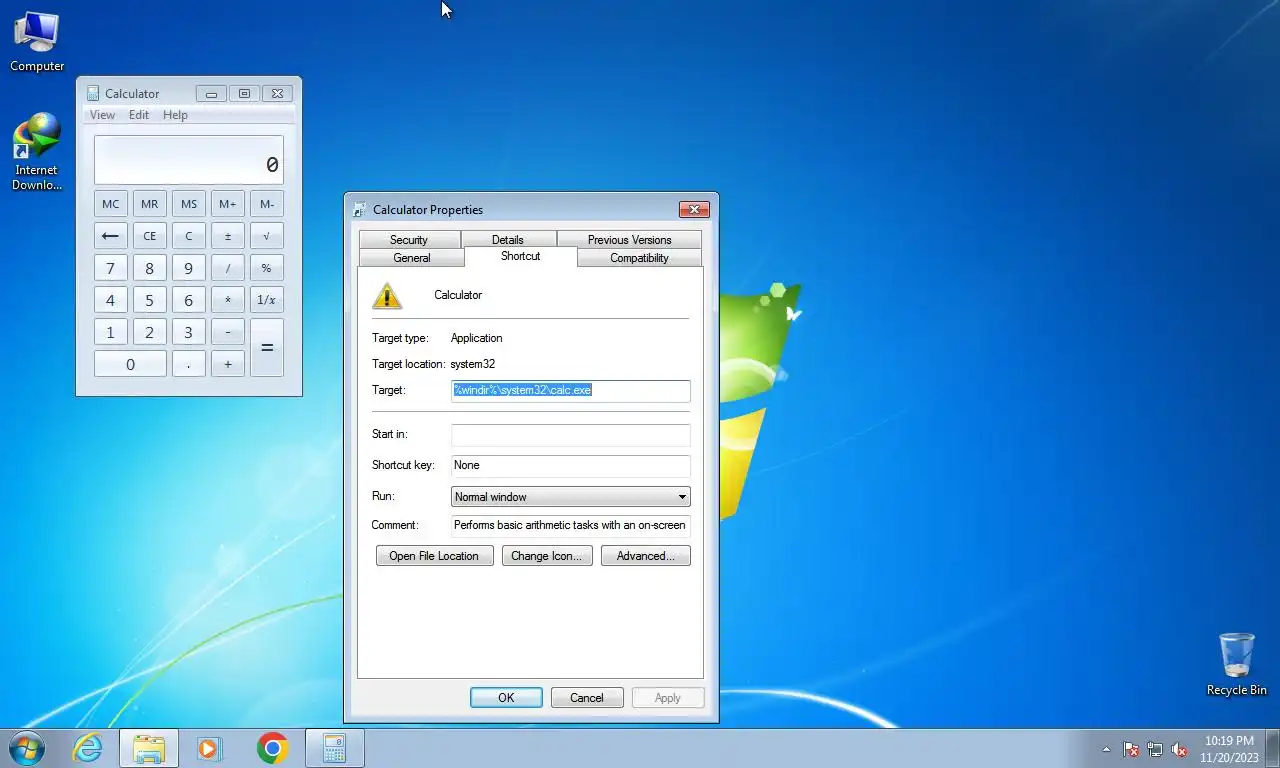Switch to the Details tab
Screen dimensions: 1280x768
click(x=508, y=240)
